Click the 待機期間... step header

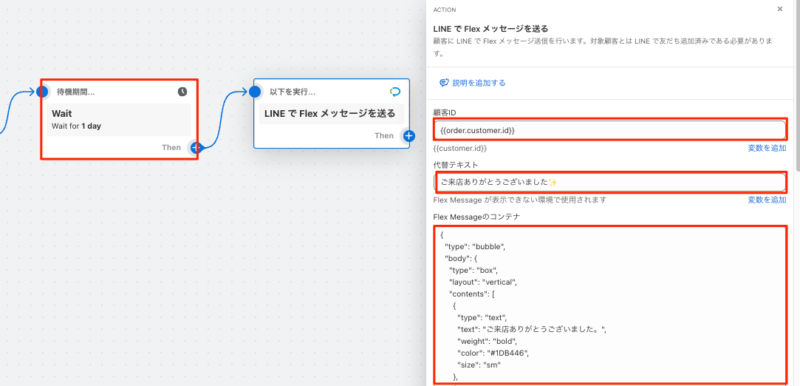point(76,92)
